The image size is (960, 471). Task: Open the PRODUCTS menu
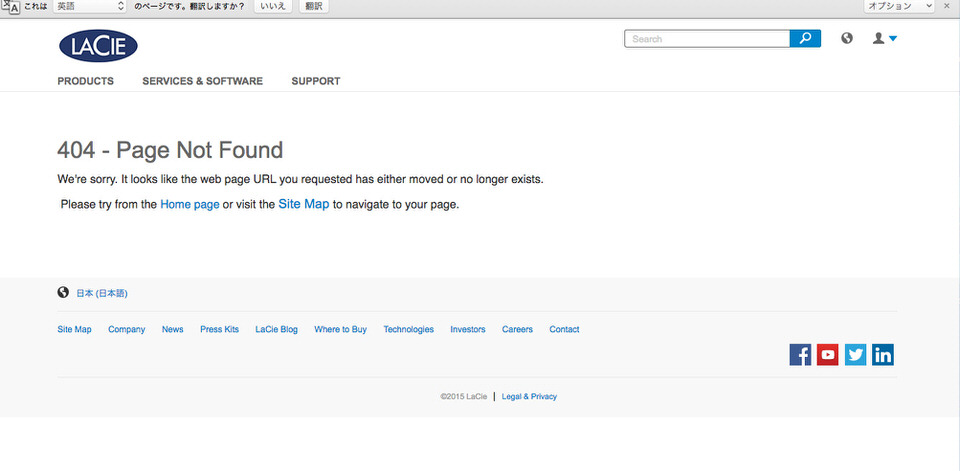click(86, 81)
